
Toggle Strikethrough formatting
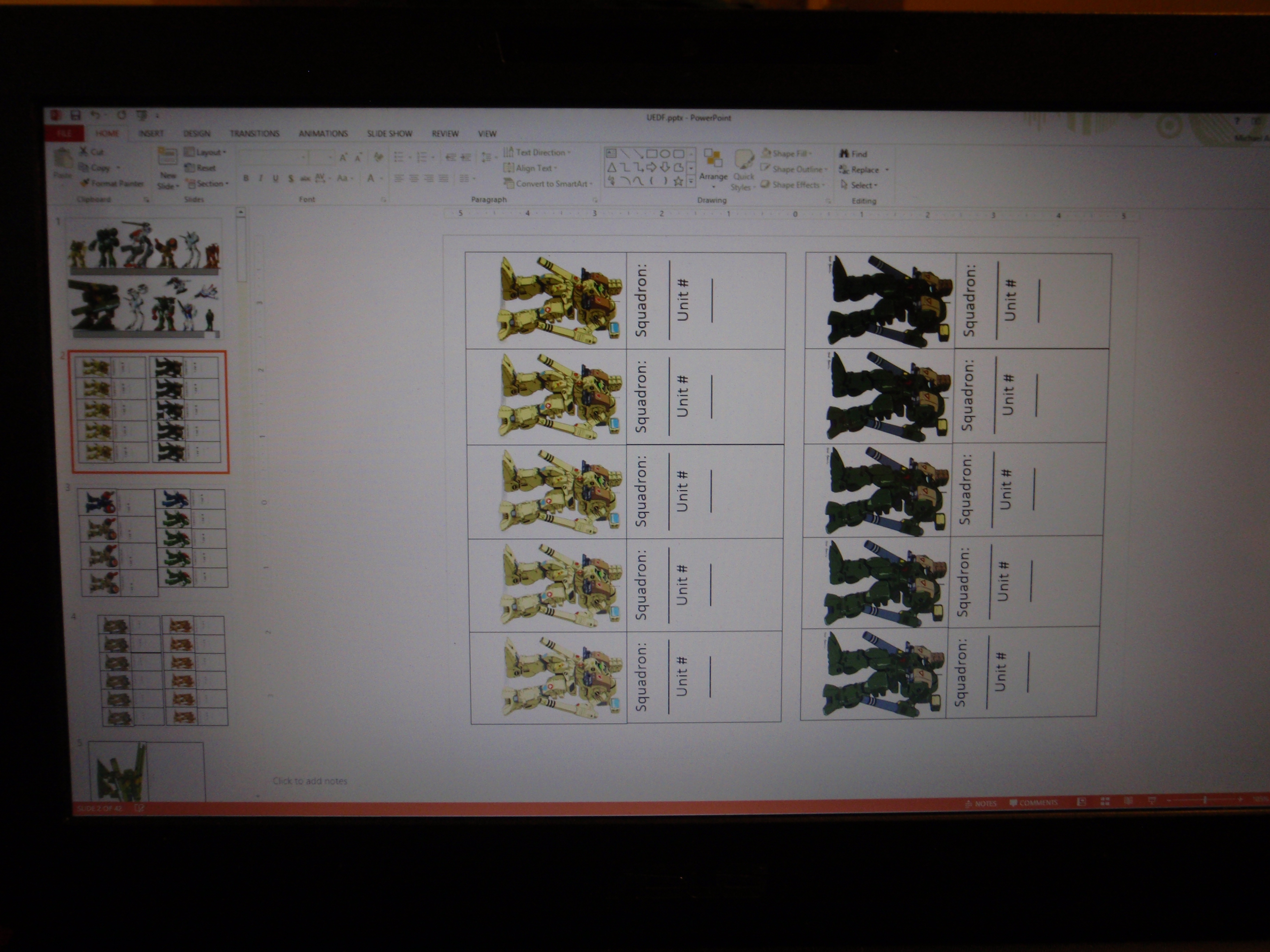[305, 178]
